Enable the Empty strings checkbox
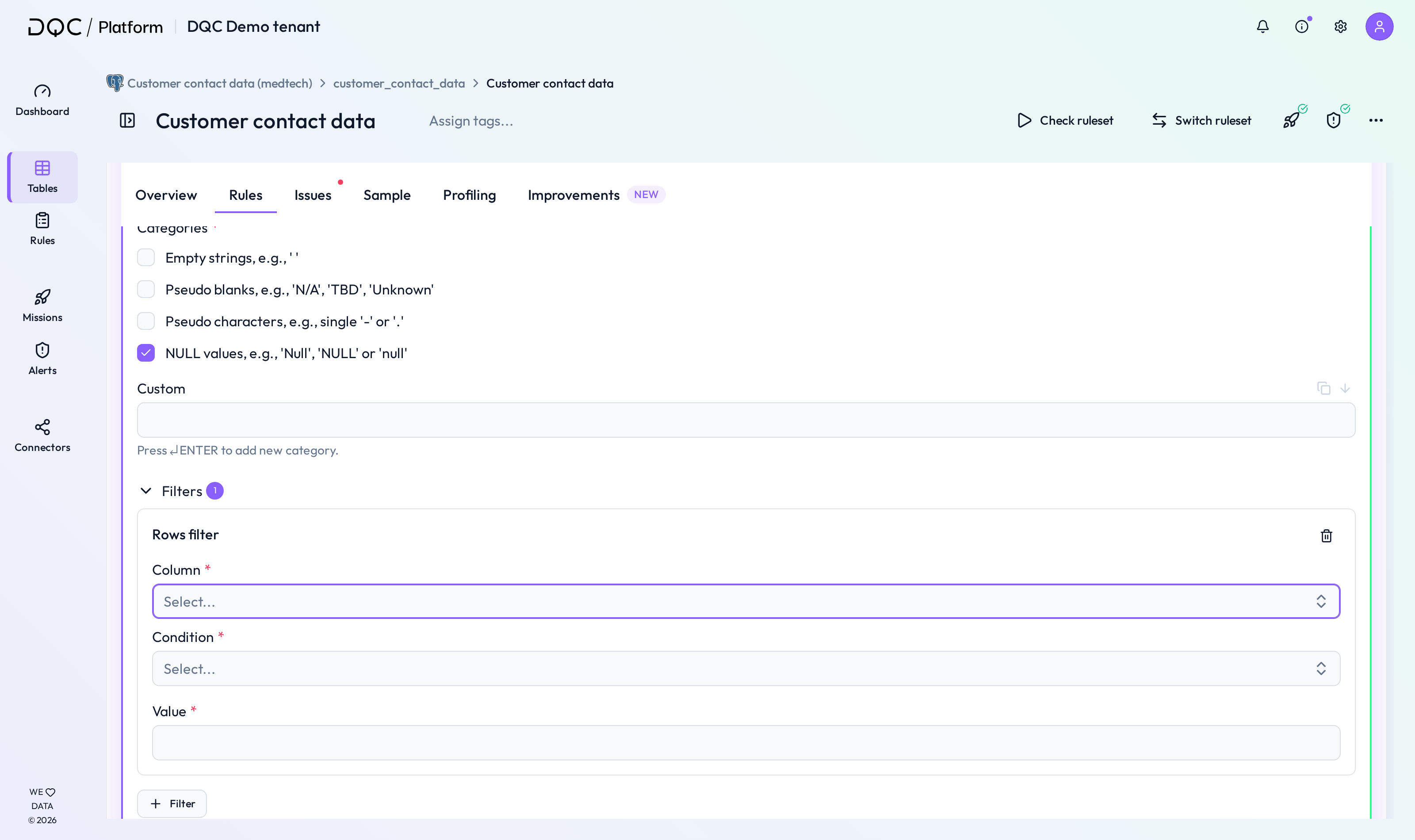The height and width of the screenshot is (840, 1415). point(146,258)
